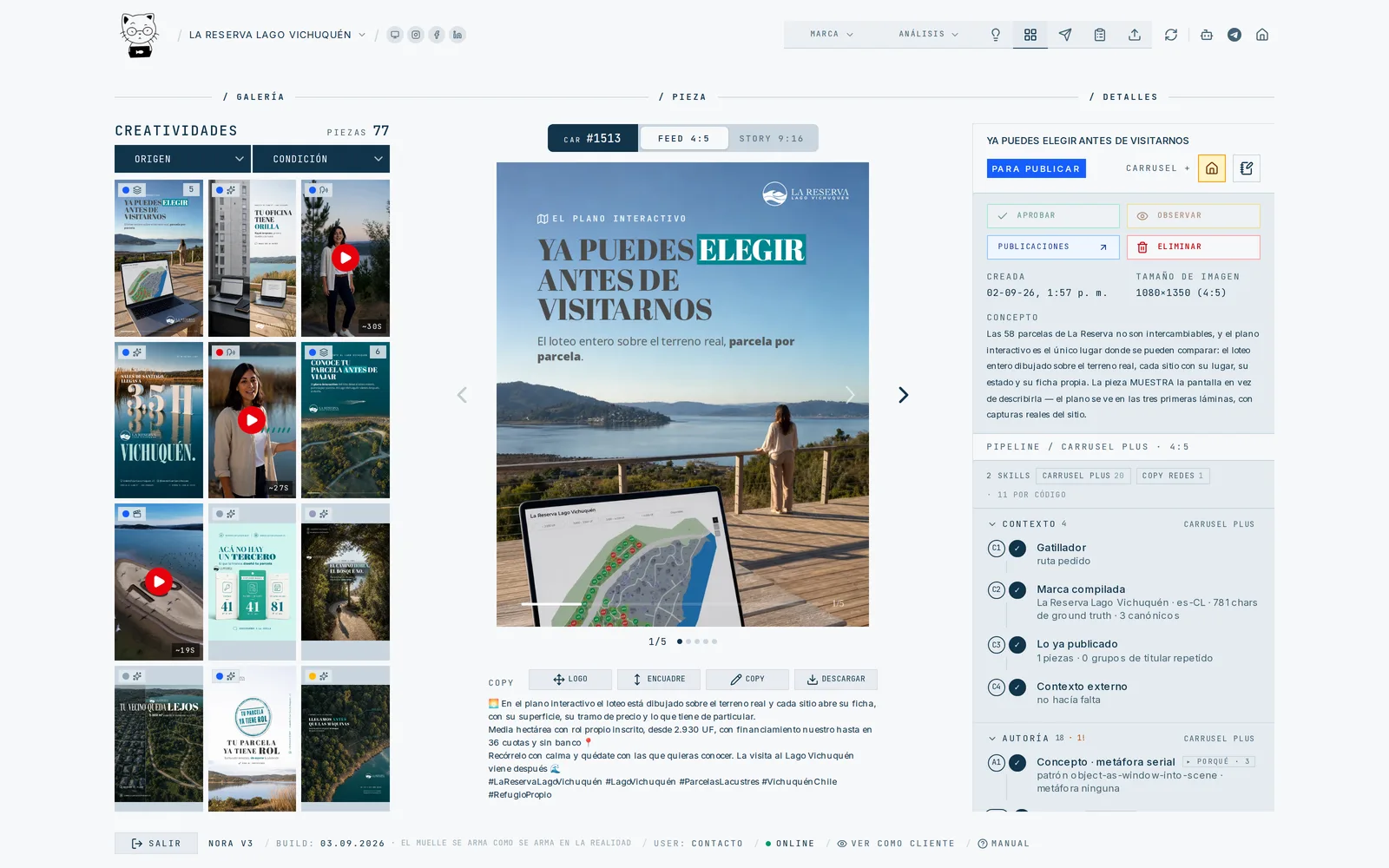Click the Logo copy tool button

click(570, 680)
